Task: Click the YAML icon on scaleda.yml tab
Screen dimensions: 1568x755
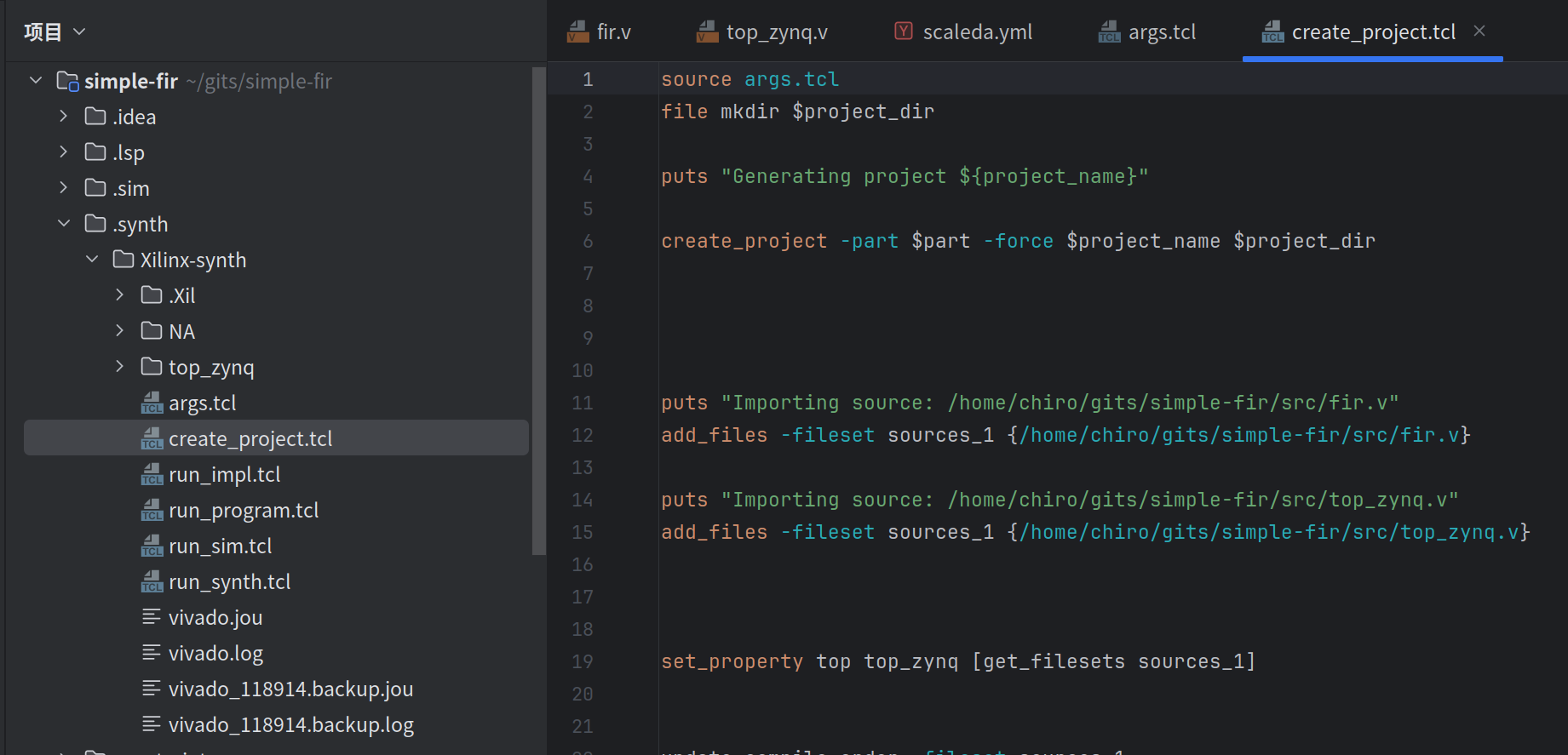Action: tap(904, 31)
